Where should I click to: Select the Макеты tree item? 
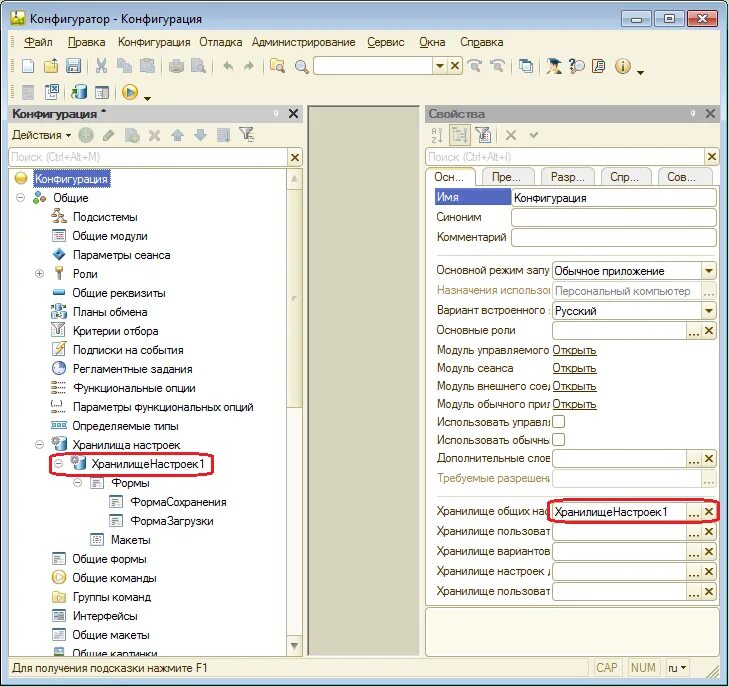[131, 540]
